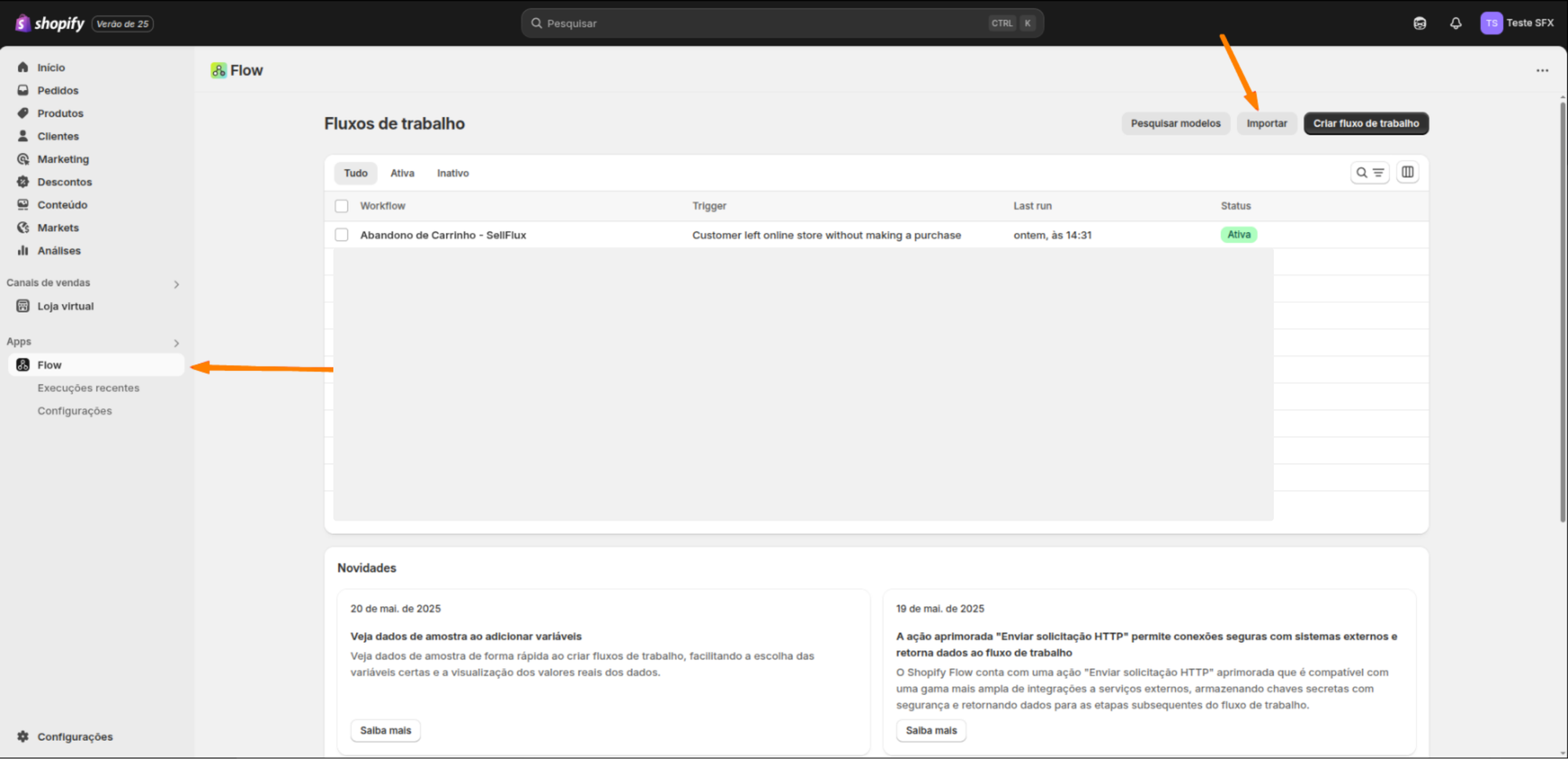Click the Pesquisar search field

click(782, 24)
